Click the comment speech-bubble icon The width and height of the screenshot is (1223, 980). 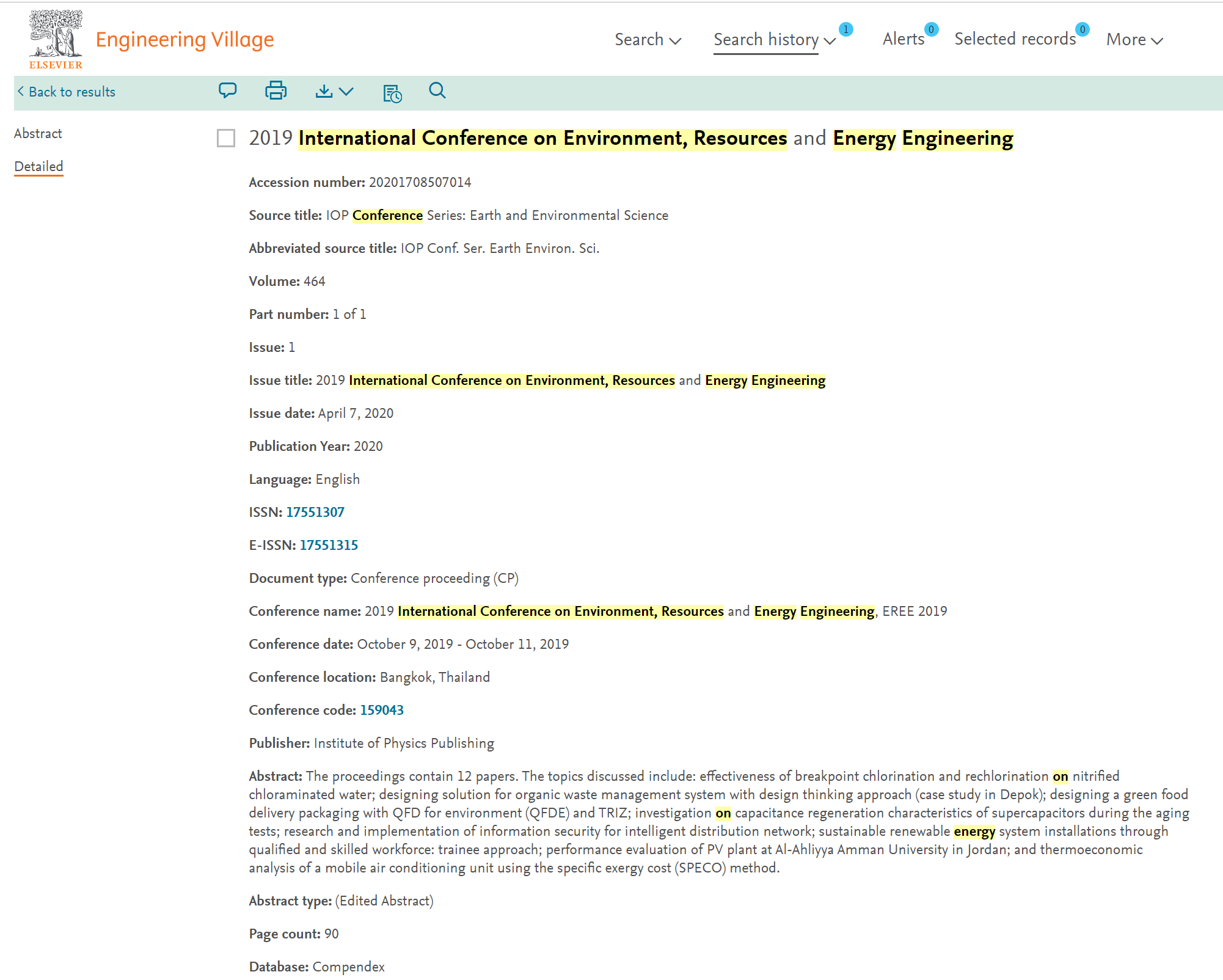(x=228, y=91)
